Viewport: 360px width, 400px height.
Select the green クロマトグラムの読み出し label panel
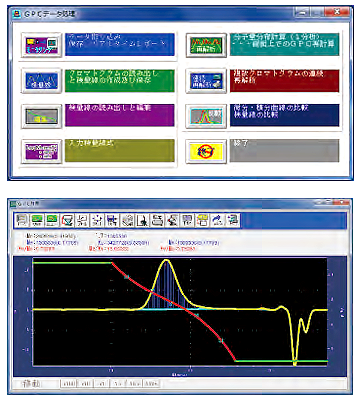[120, 80]
